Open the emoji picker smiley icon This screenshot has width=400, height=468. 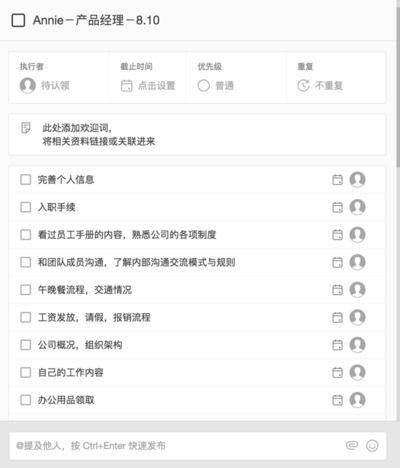(x=372, y=446)
